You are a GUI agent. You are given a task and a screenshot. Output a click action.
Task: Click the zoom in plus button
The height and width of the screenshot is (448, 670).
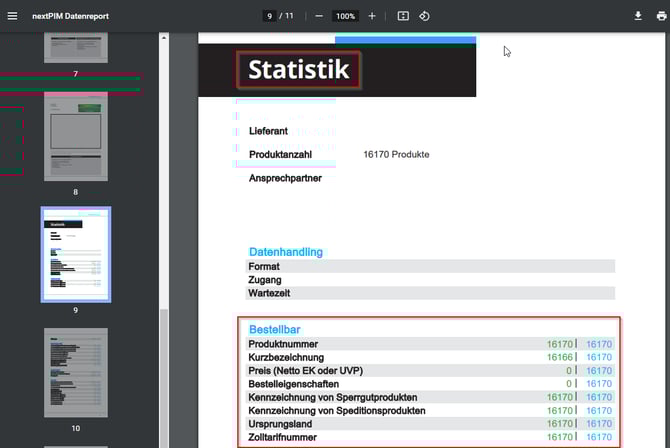pos(372,16)
